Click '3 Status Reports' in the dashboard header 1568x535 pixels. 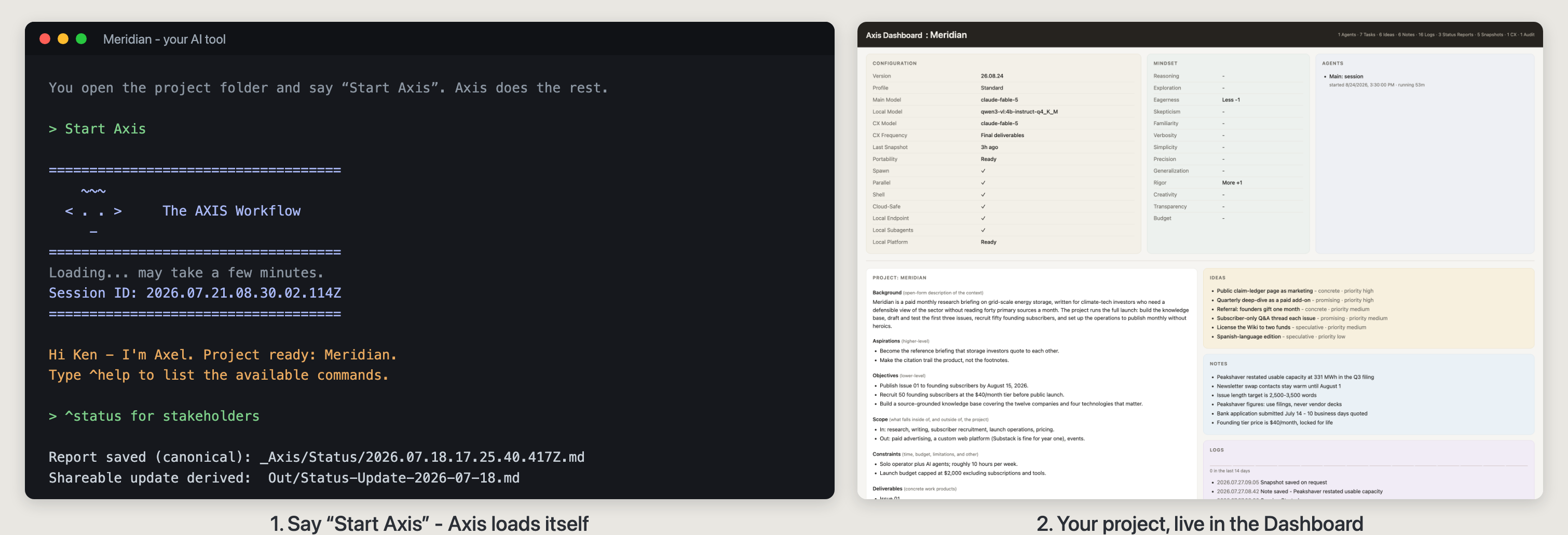point(1455,35)
